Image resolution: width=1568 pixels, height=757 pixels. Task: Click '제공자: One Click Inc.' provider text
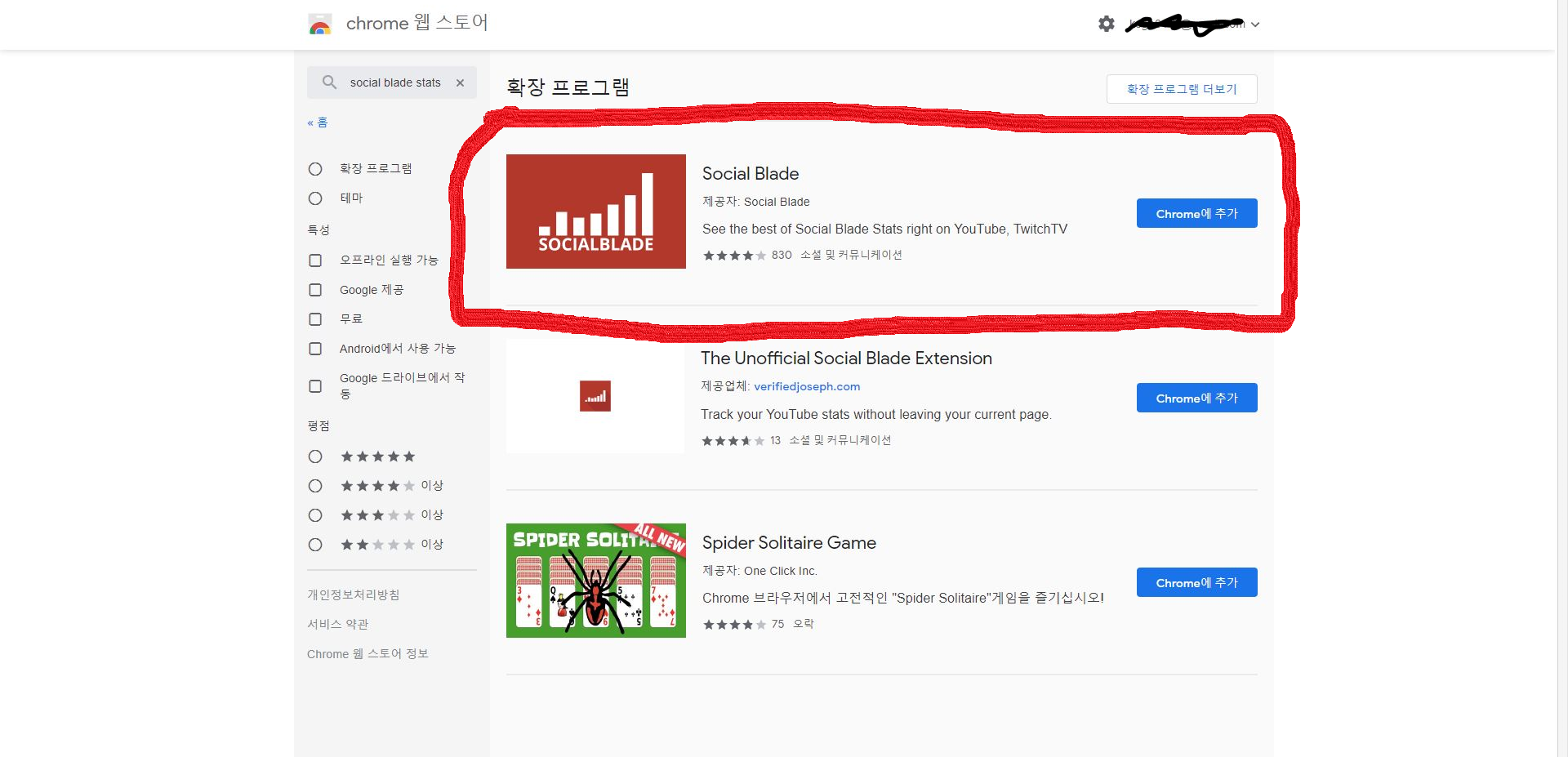[x=759, y=571]
